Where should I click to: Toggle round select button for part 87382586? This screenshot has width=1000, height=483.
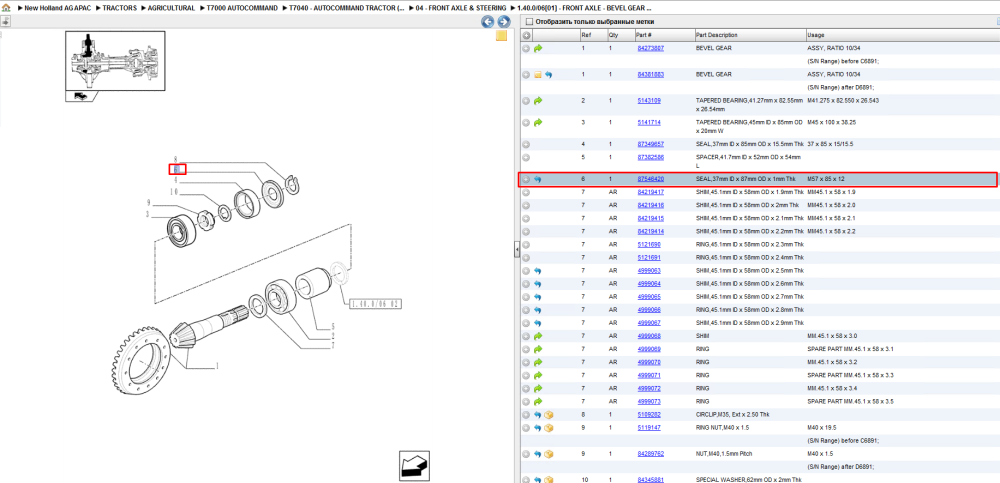526,157
